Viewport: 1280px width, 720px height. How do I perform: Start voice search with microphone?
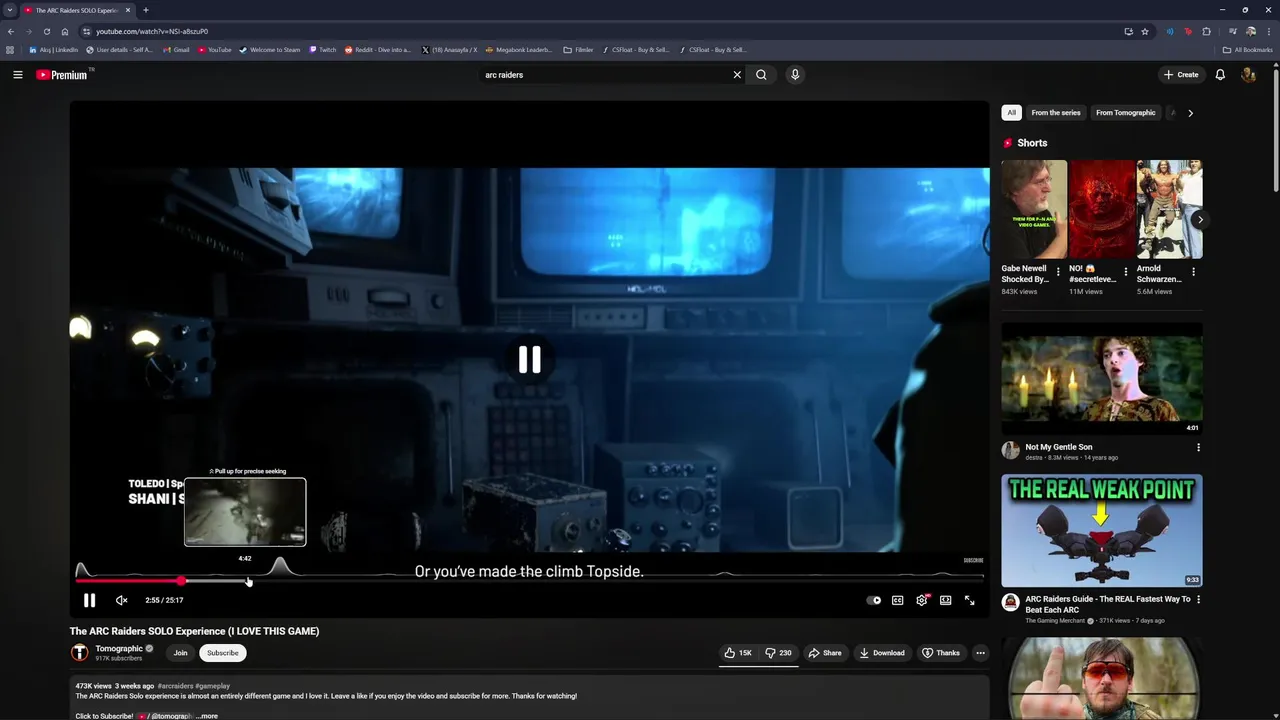[795, 75]
